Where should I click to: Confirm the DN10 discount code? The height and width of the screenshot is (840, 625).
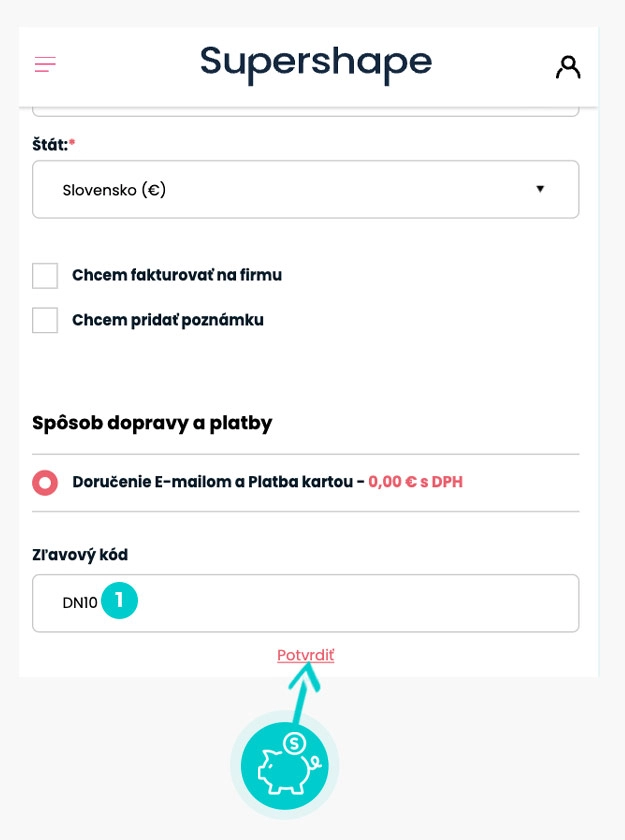click(x=305, y=655)
